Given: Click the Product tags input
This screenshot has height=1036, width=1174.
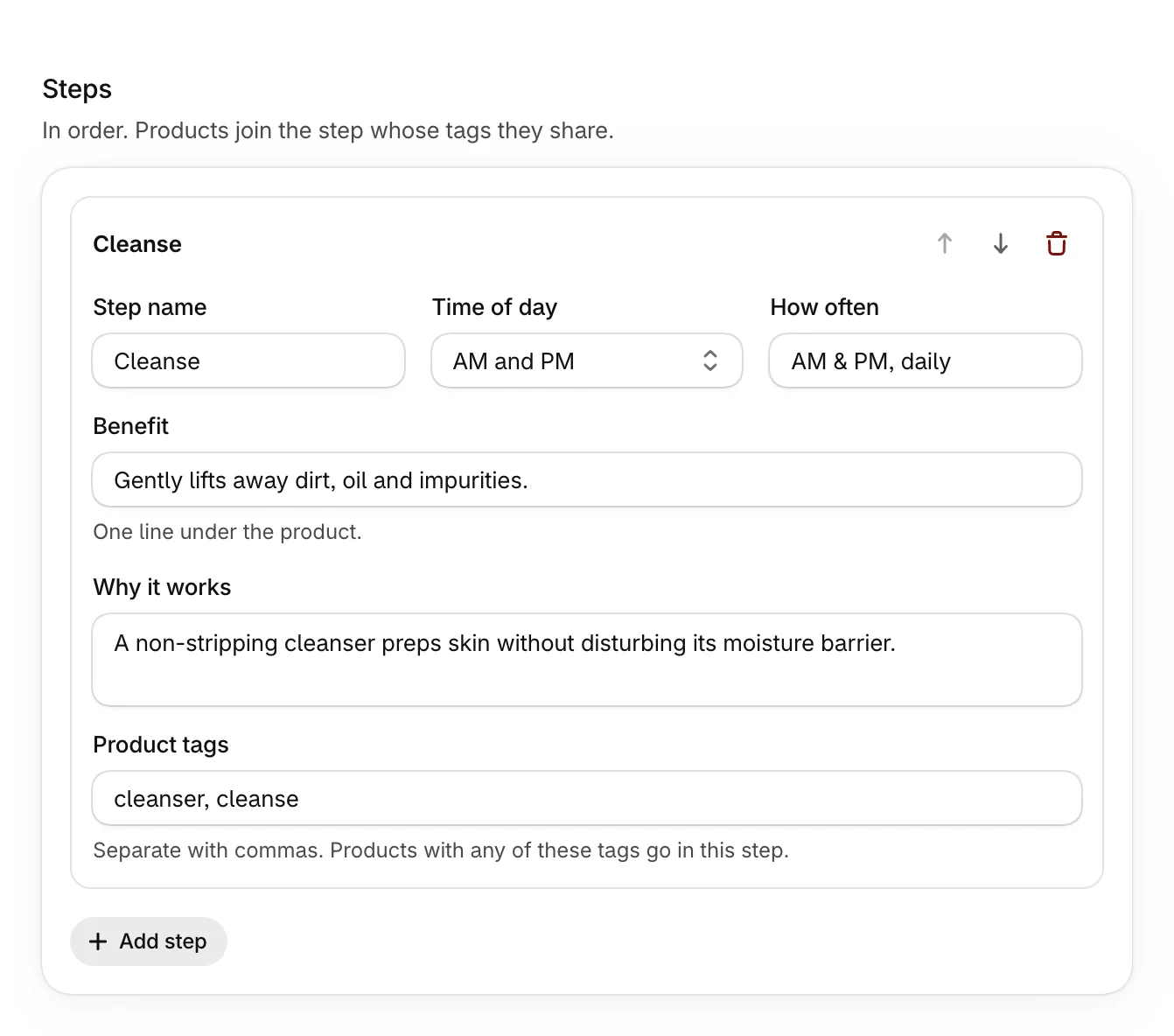Looking at the screenshot, I should click(587, 798).
